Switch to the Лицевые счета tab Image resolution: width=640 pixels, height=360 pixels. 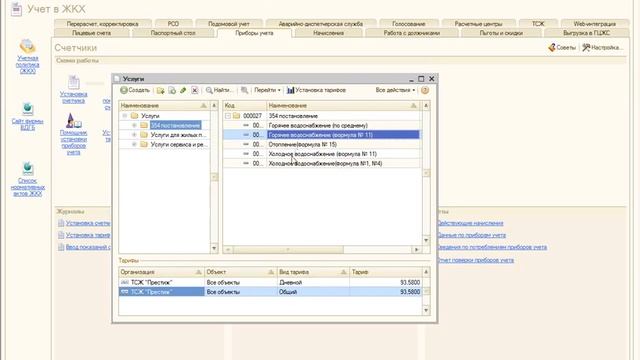click(x=91, y=33)
